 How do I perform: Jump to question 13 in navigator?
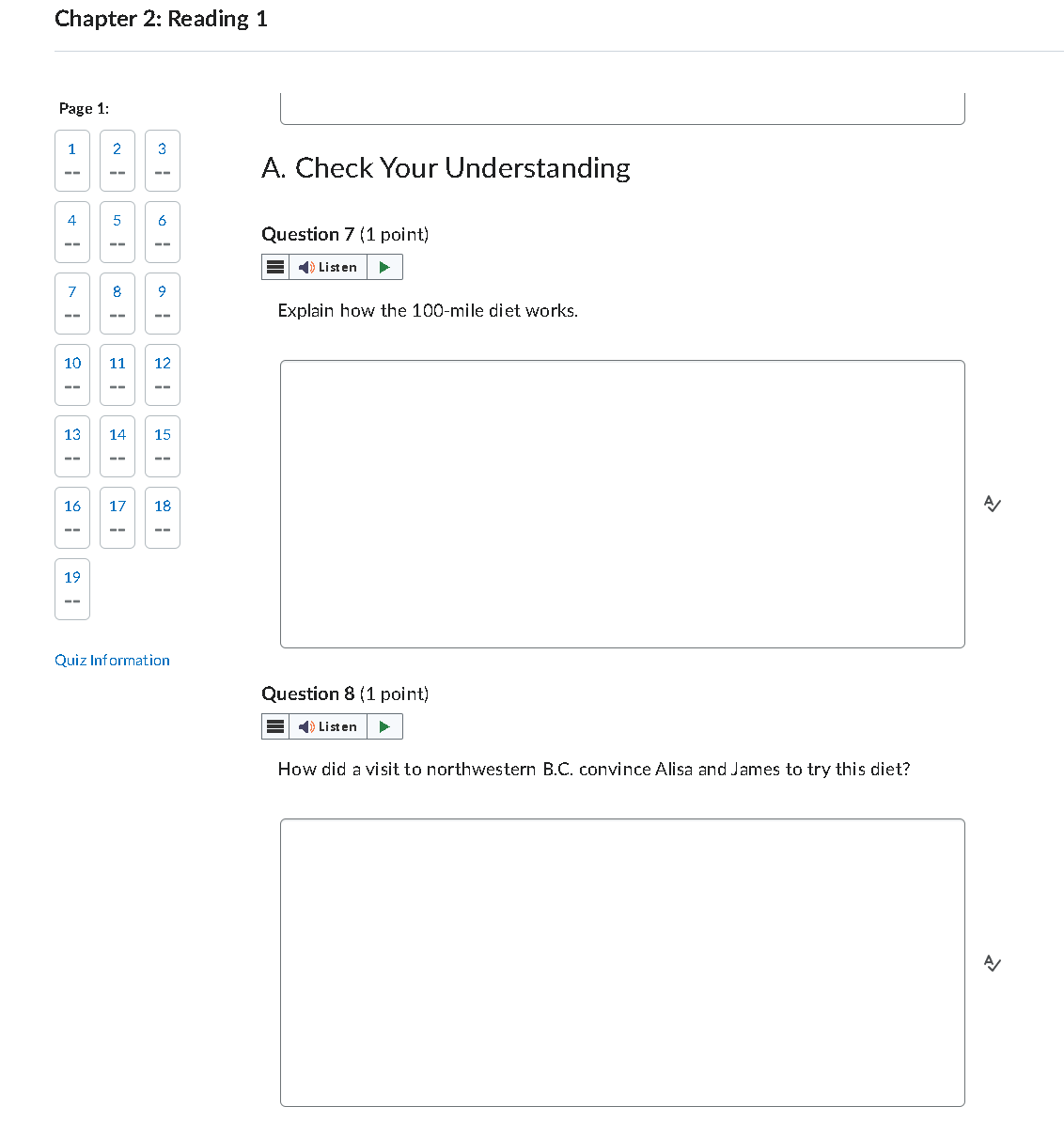pos(72,446)
